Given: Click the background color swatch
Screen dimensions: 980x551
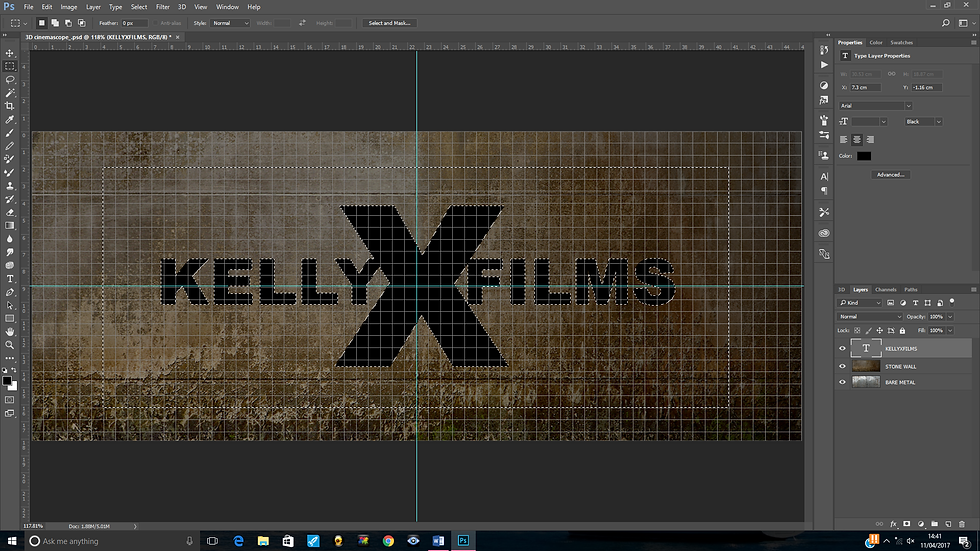Looking at the screenshot, I should [x=14, y=387].
